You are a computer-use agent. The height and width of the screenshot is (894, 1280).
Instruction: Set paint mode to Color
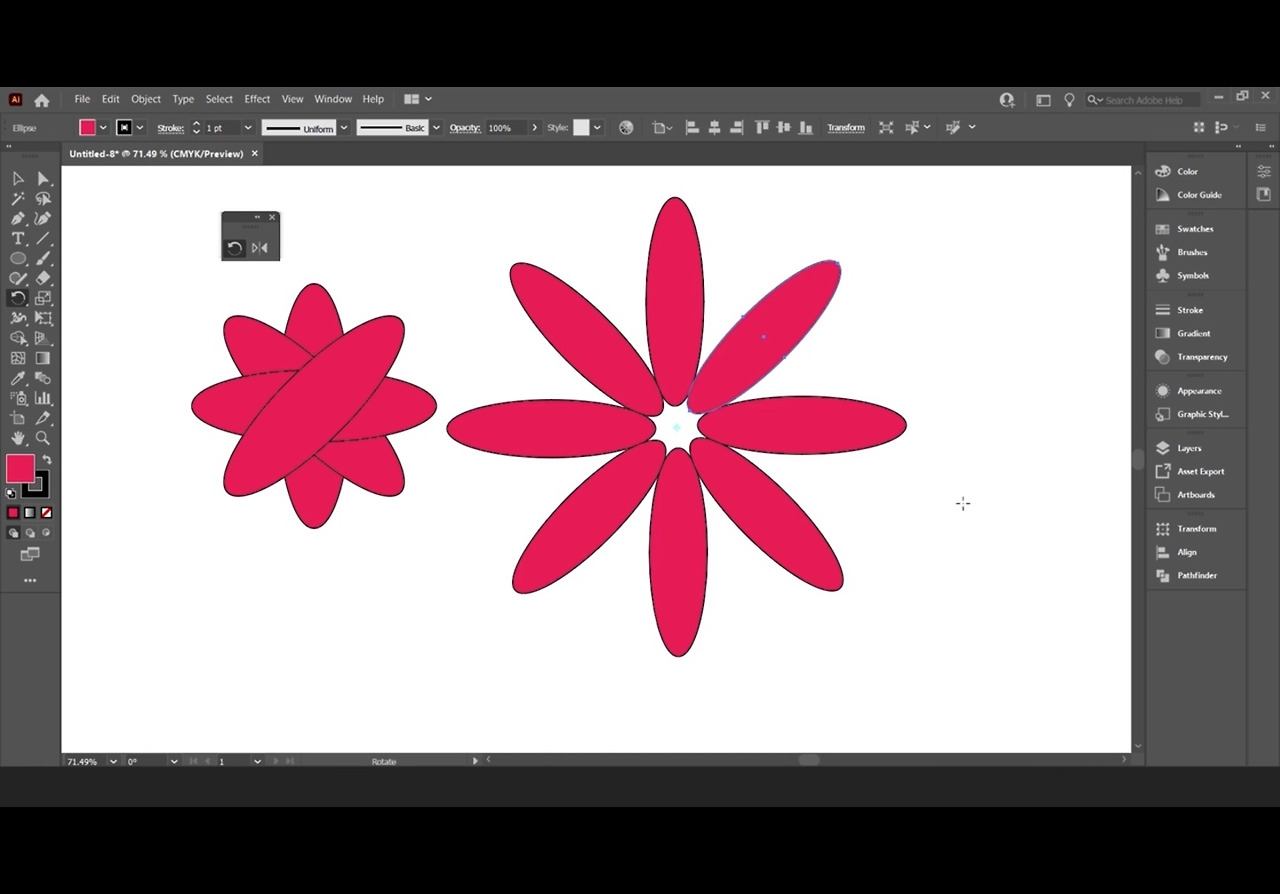13,513
